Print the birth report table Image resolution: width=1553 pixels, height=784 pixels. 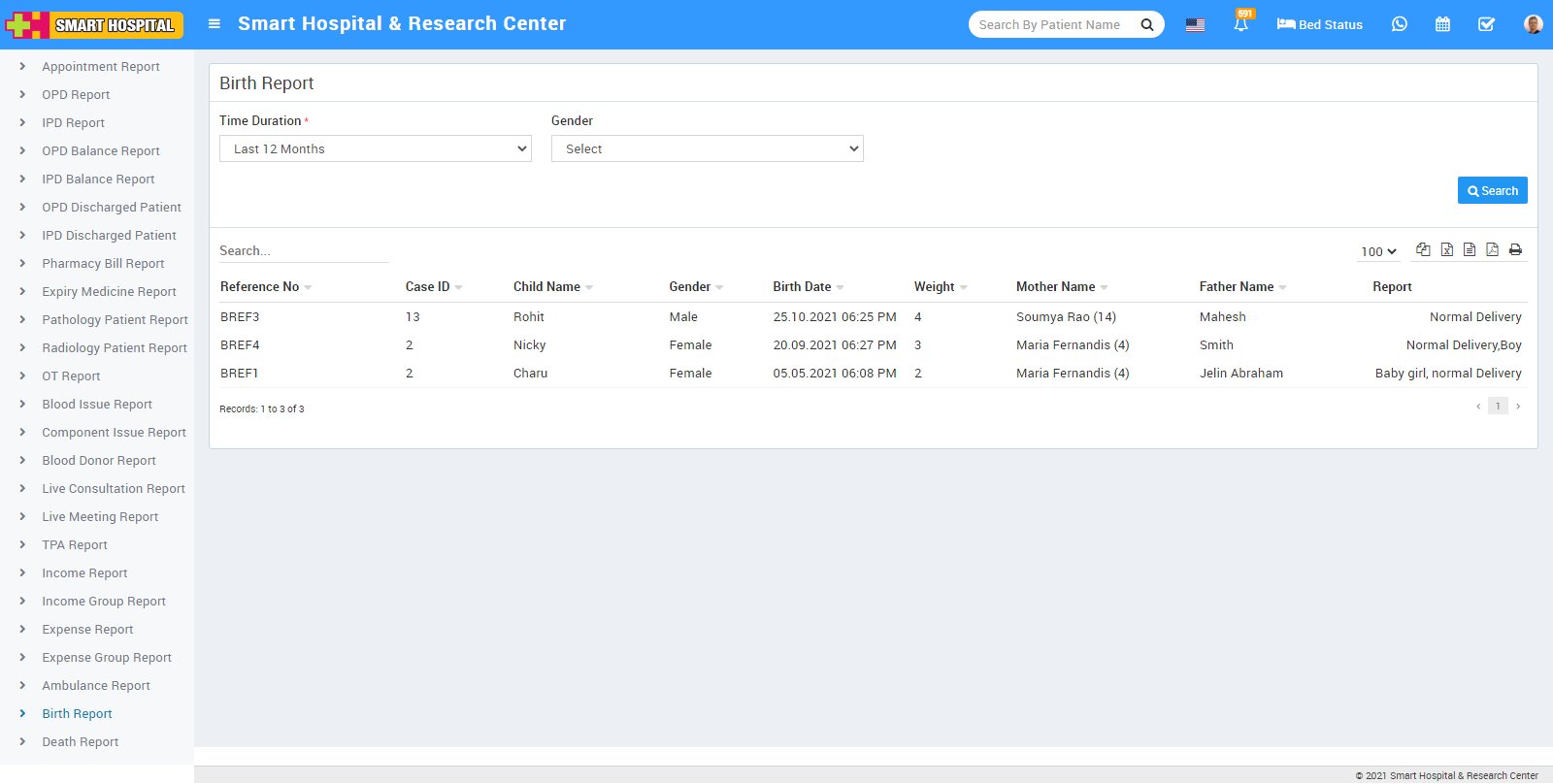(x=1515, y=249)
